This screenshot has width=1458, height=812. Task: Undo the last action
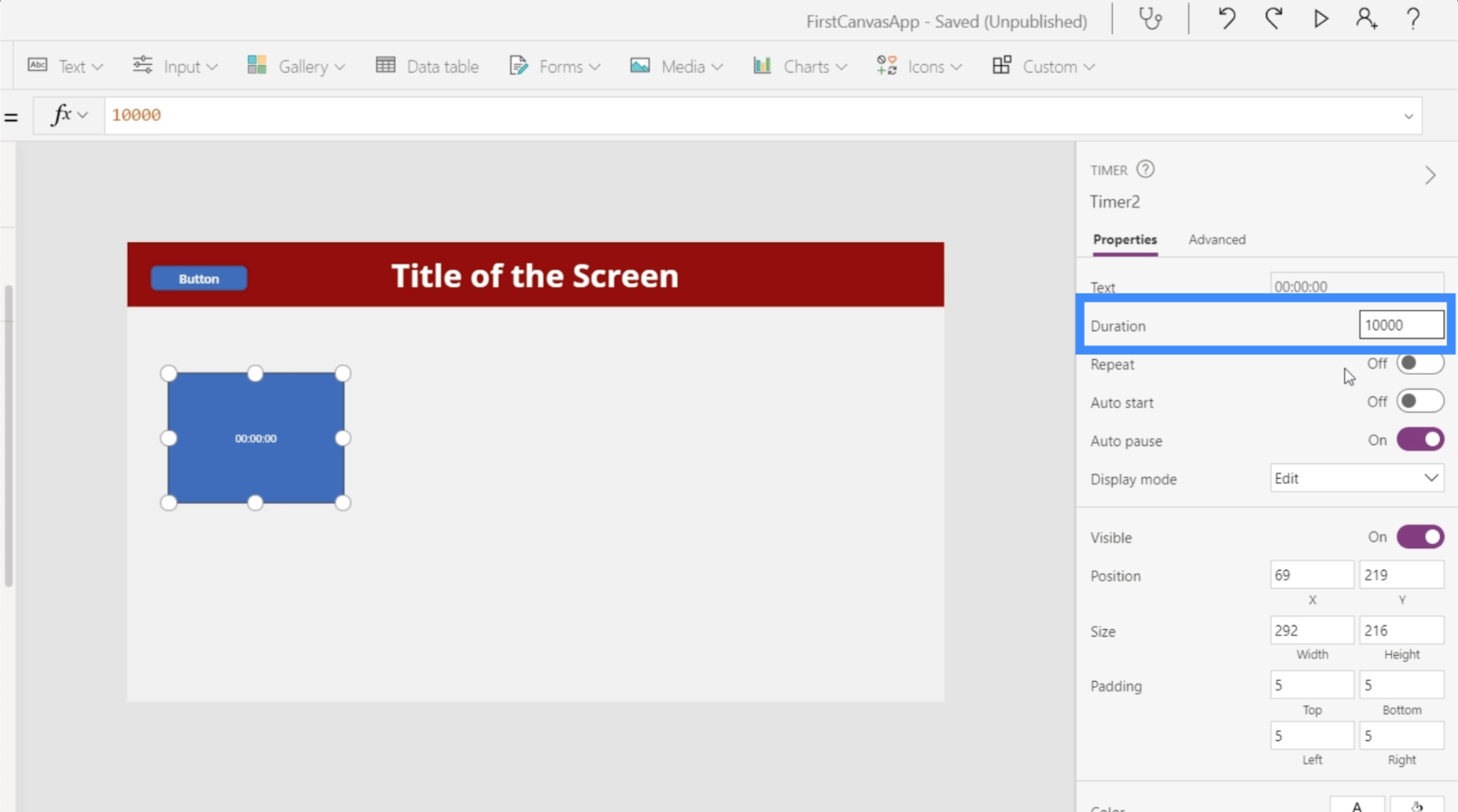1226,18
